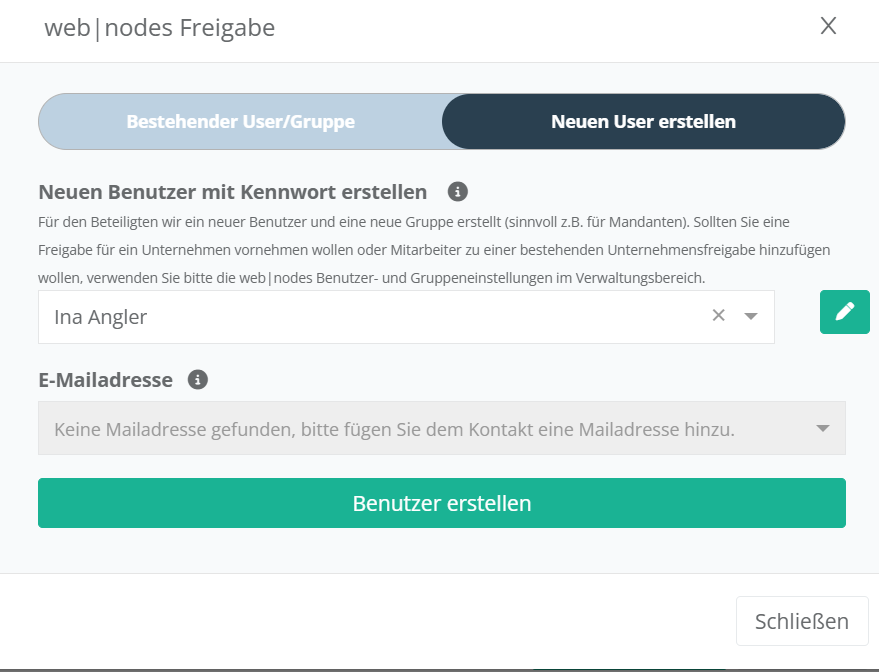Click the Schließen button

click(x=801, y=621)
